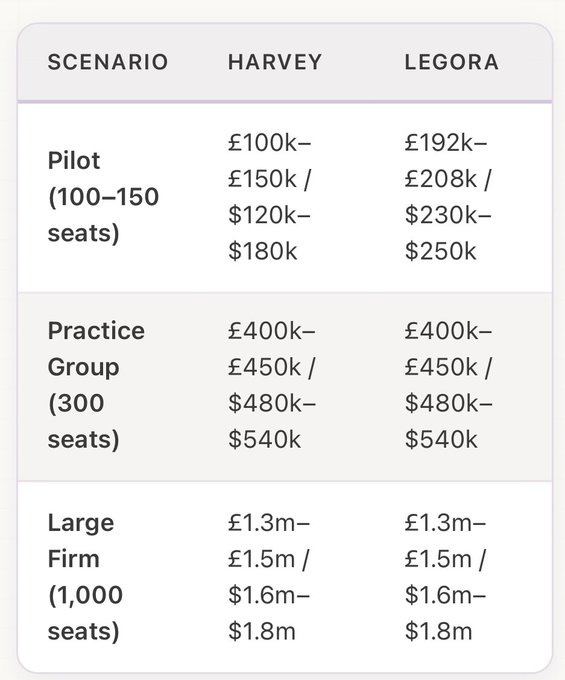Click the SCENARIO column header
Screen dimensions: 565x680
(x=108, y=62)
